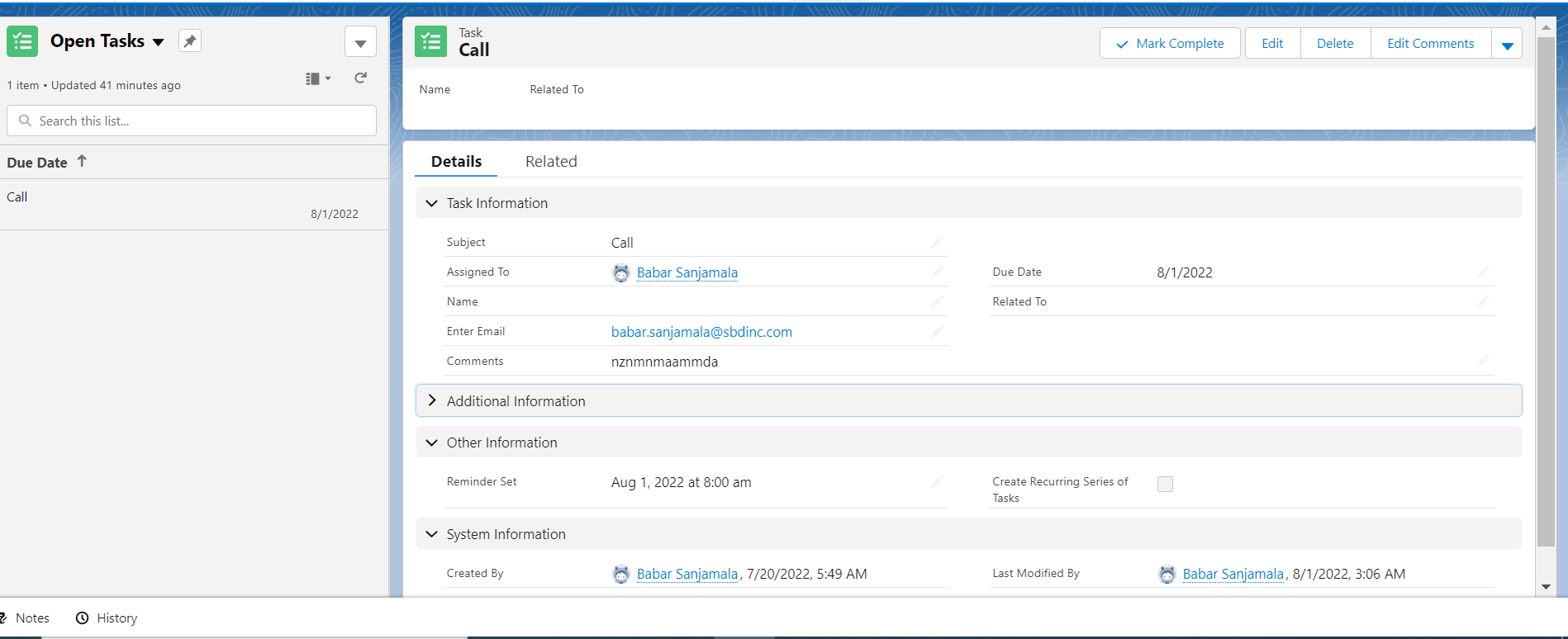
Task: Click the pencil icon for Reminder Set
Action: coord(937,482)
